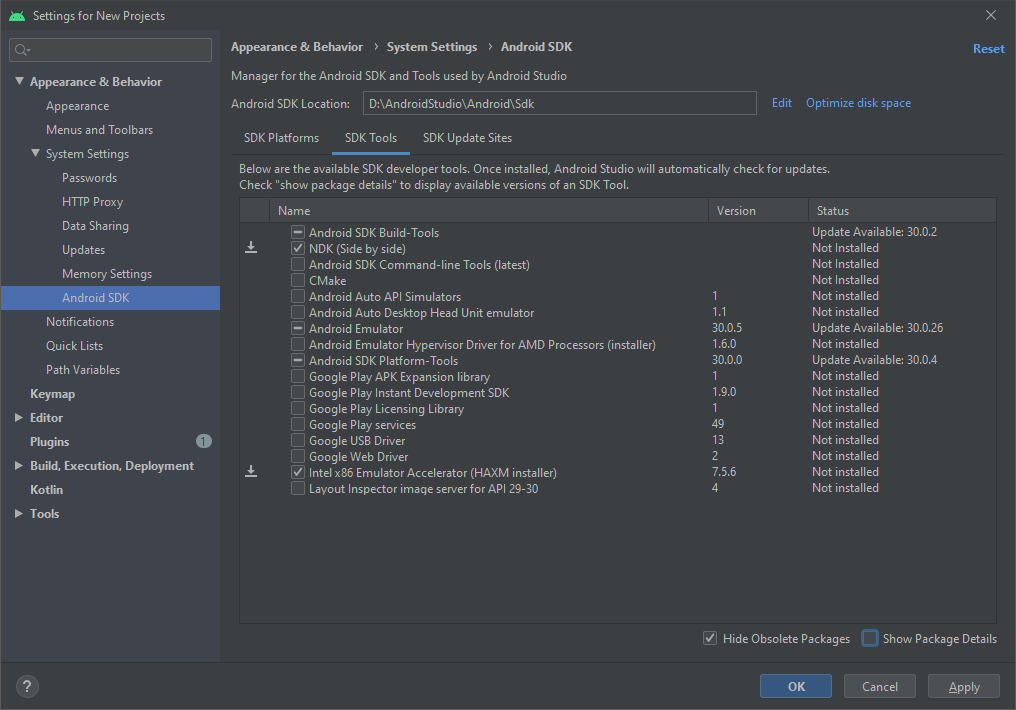Tick the Google USB Driver checkbox
1016x710 pixels.
point(298,440)
